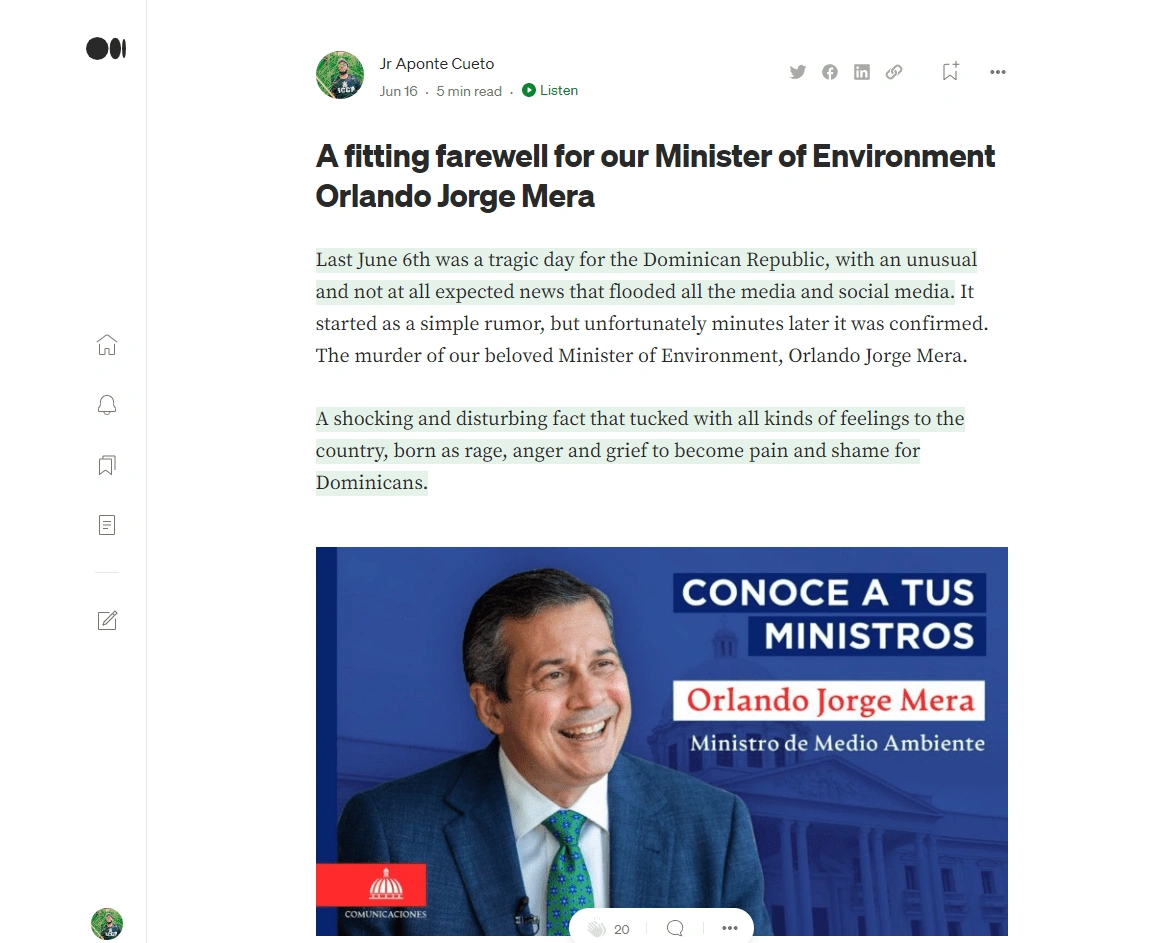Save article with the bookmark icon
Viewport: 1168px width, 943px height.
coord(950,72)
